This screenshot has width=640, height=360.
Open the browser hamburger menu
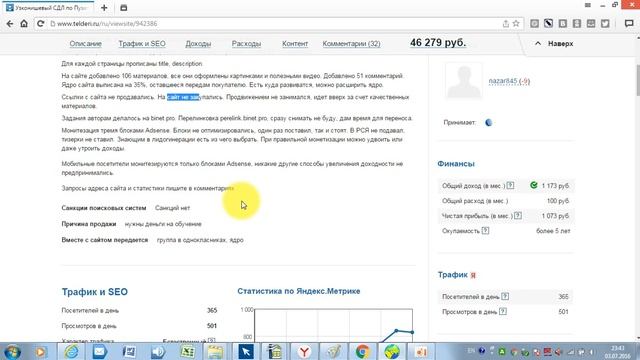588,5
